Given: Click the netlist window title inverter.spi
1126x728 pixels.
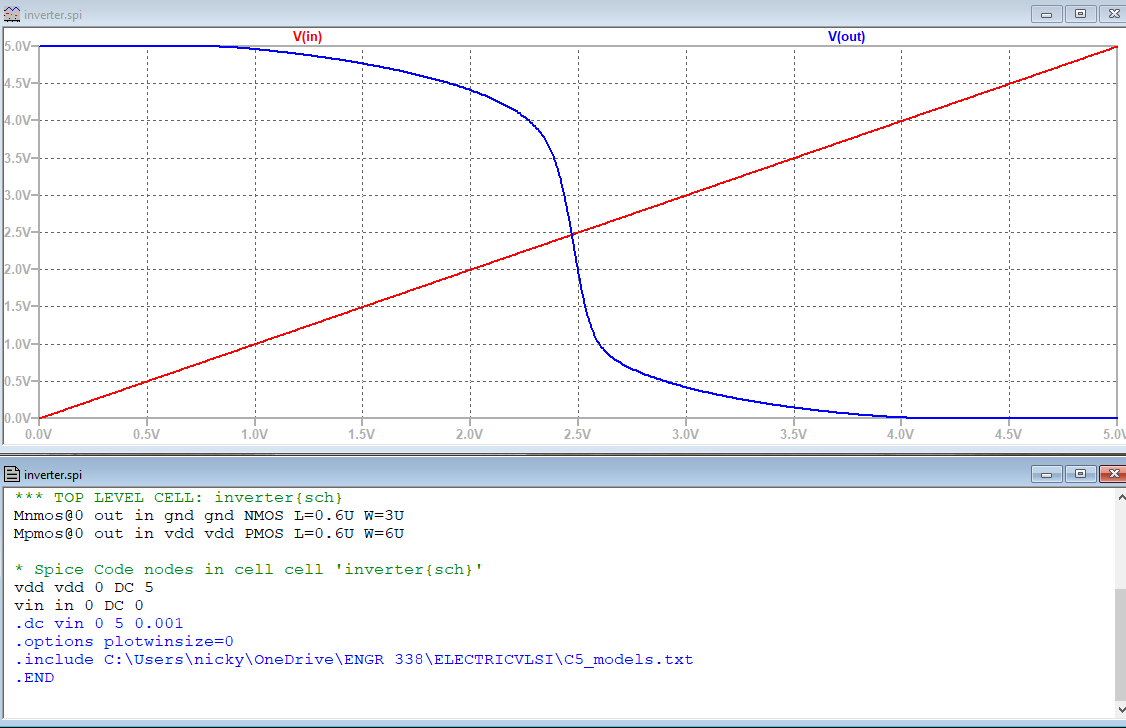Looking at the screenshot, I should point(53,475).
